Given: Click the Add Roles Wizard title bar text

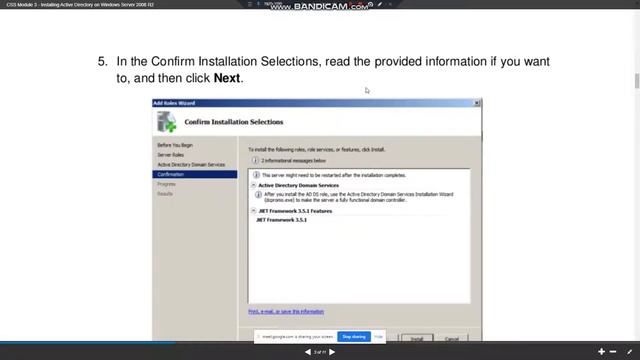Looking at the screenshot, I should click(174, 103).
